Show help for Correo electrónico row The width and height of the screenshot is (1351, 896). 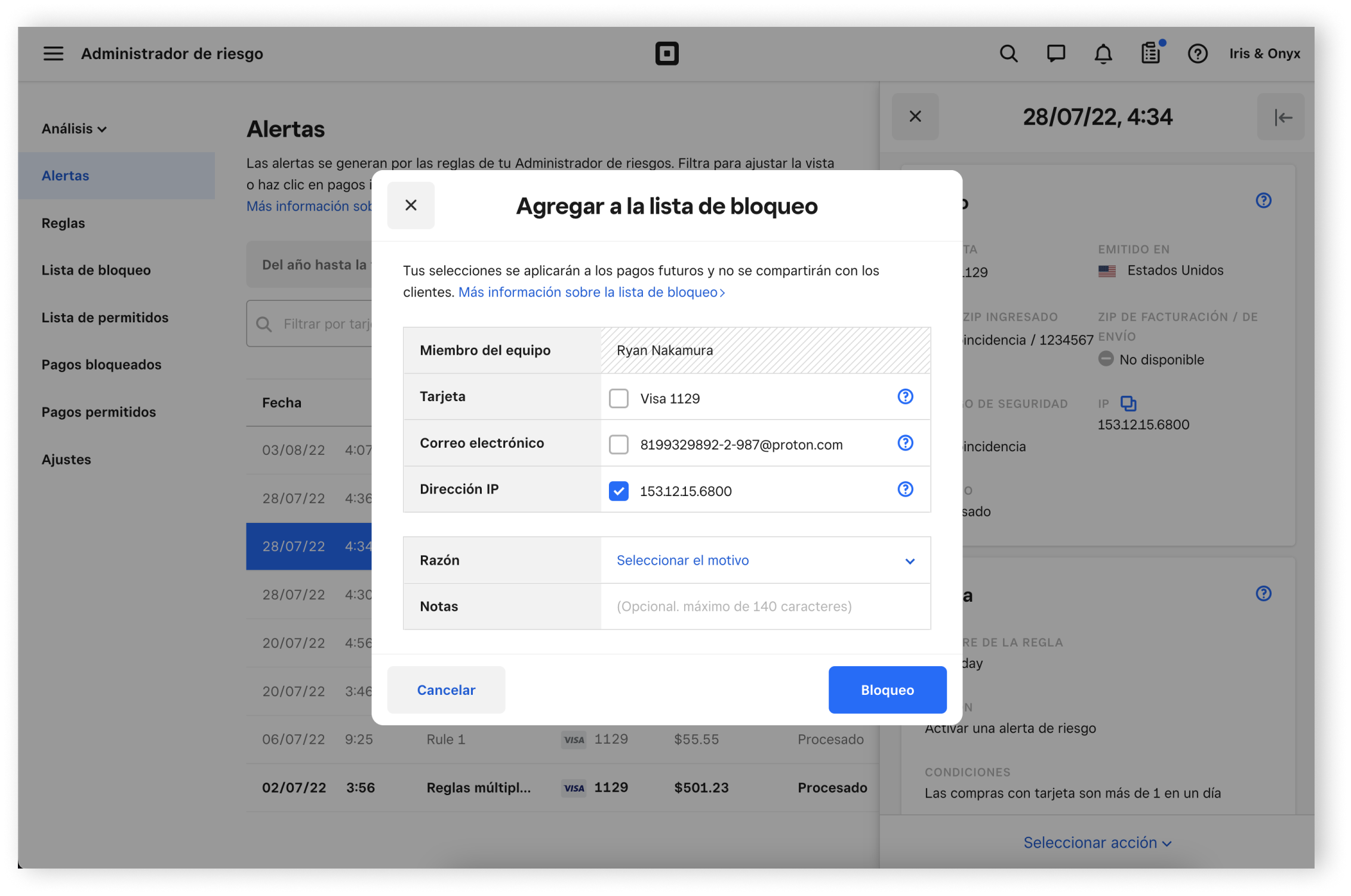pyautogui.click(x=905, y=443)
